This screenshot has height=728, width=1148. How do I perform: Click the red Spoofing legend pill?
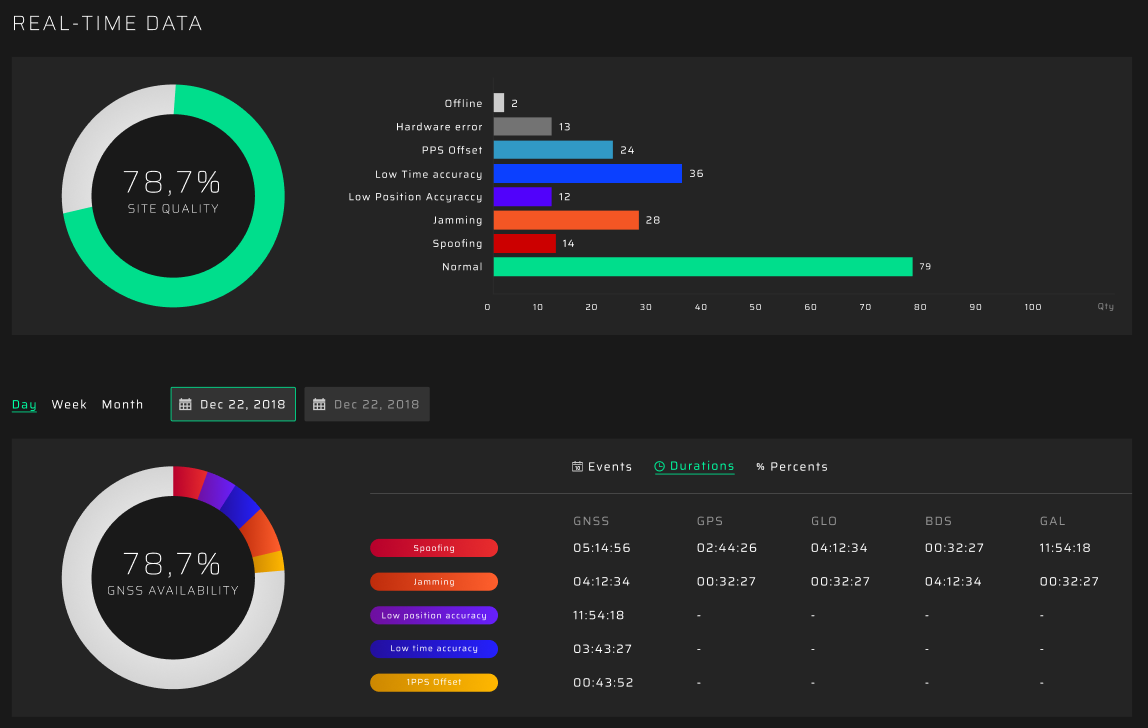pos(434,548)
